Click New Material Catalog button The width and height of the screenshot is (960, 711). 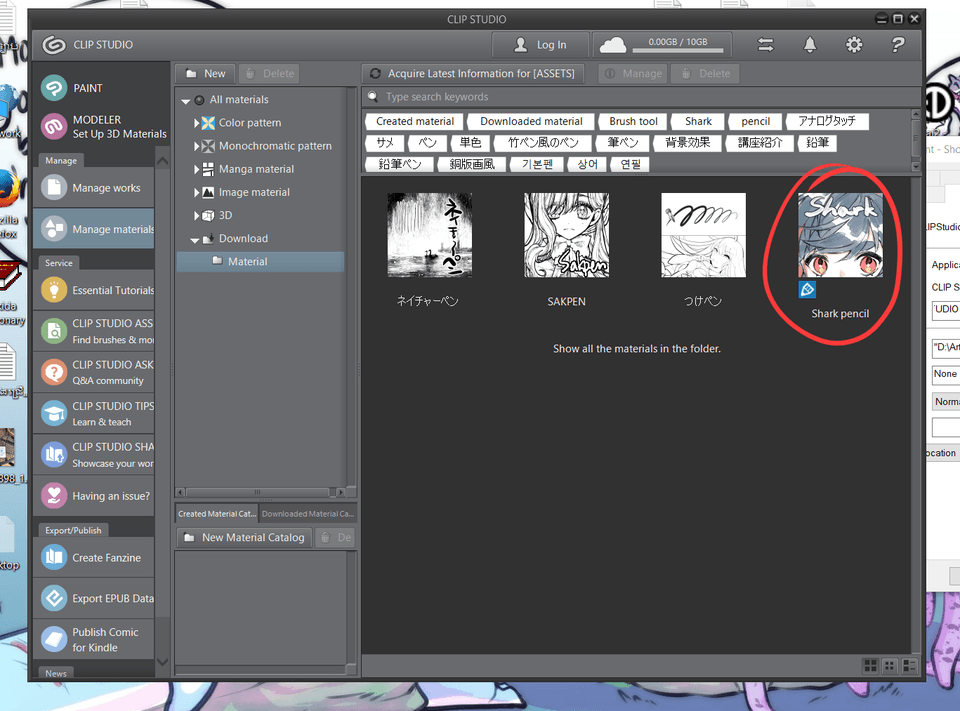point(244,537)
